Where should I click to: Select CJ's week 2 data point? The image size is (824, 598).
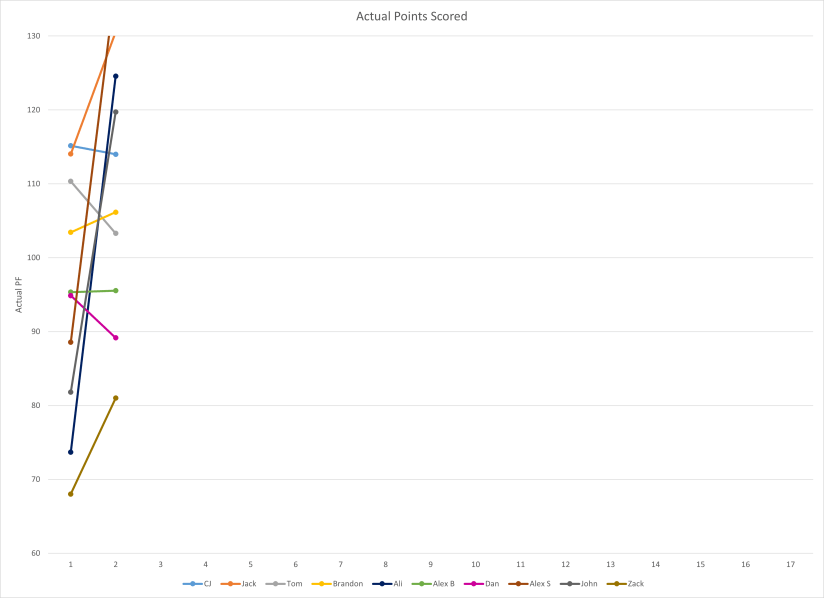click(x=116, y=154)
